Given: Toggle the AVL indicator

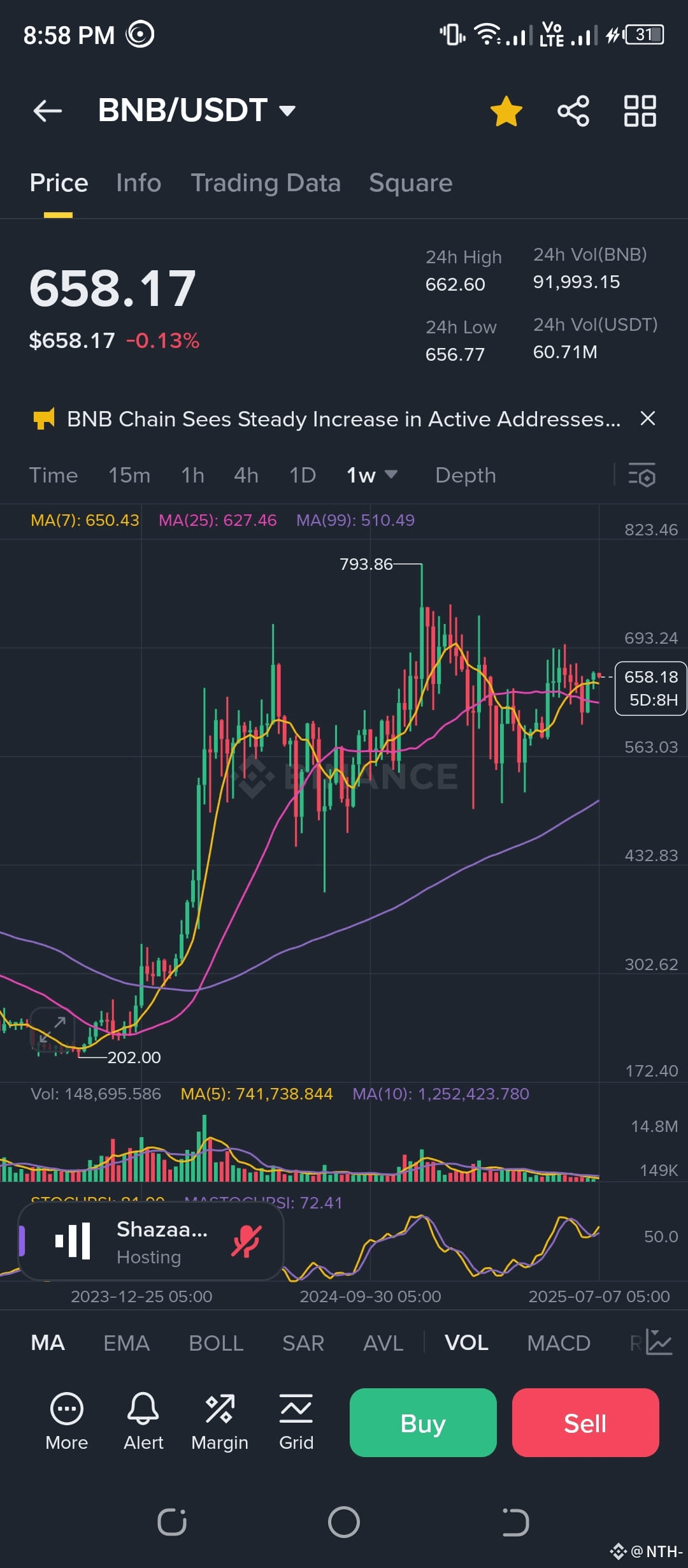Looking at the screenshot, I should coord(383,1343).
